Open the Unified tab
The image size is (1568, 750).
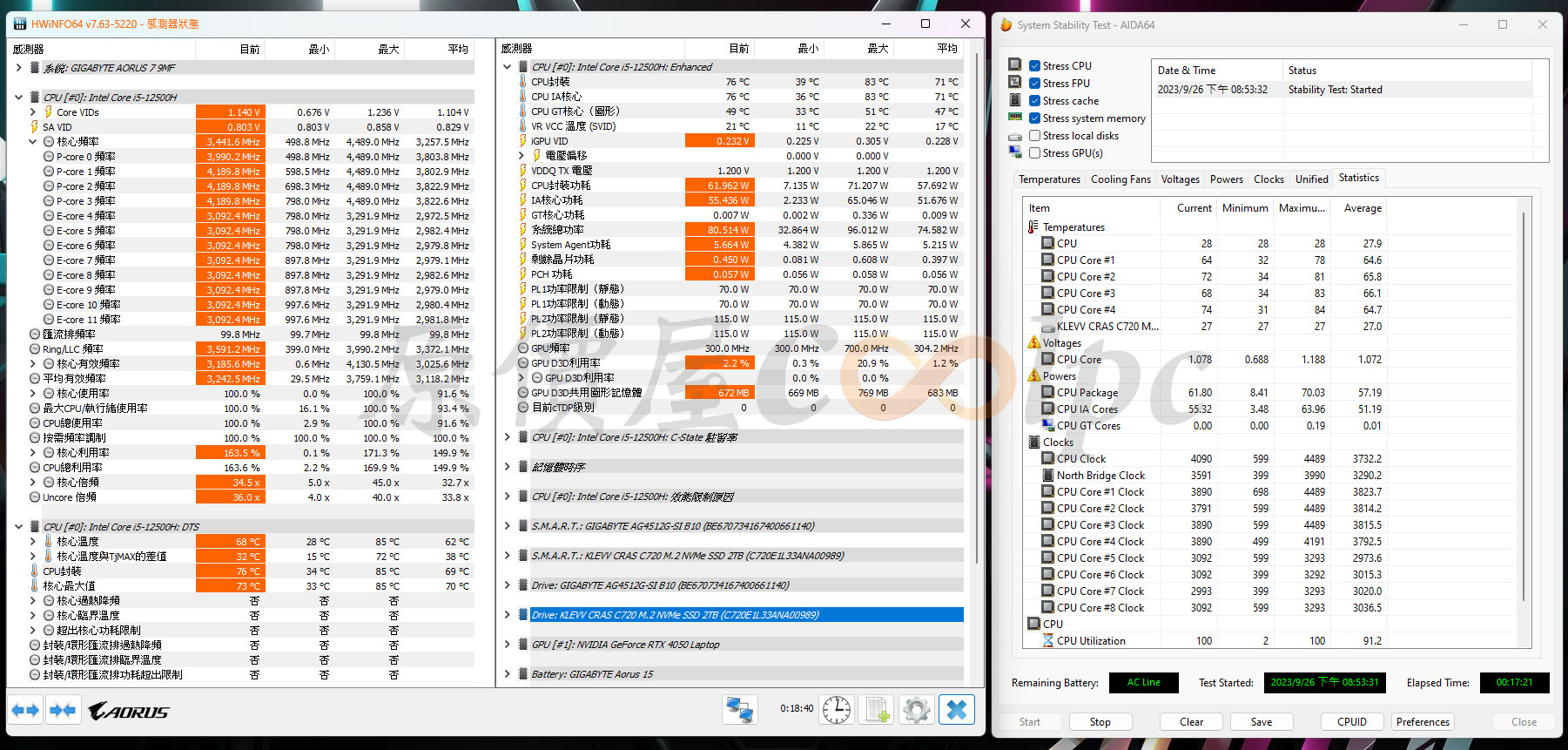coord(1311,179)
